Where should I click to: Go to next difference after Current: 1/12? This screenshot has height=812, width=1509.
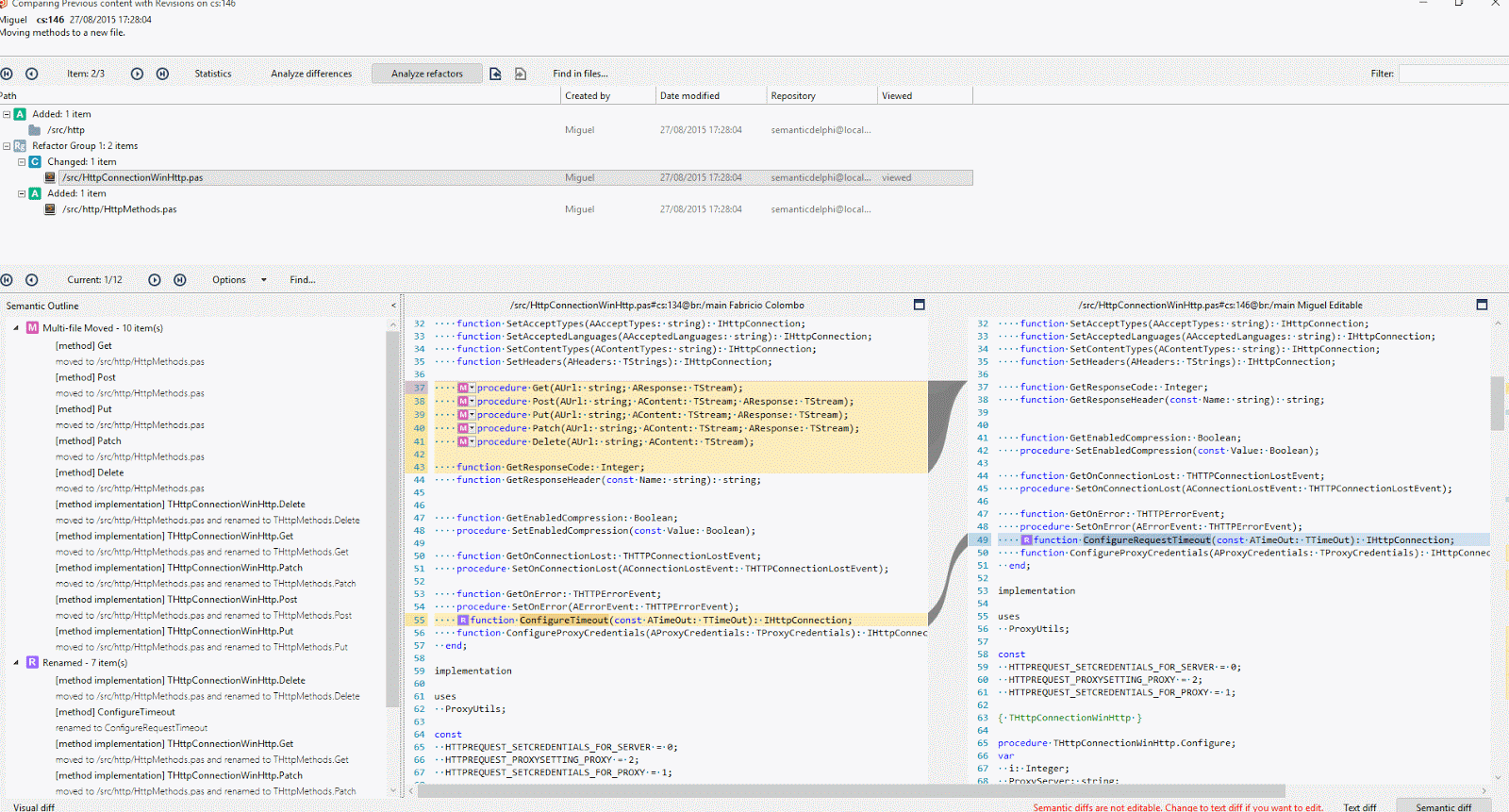pos(155,280)
